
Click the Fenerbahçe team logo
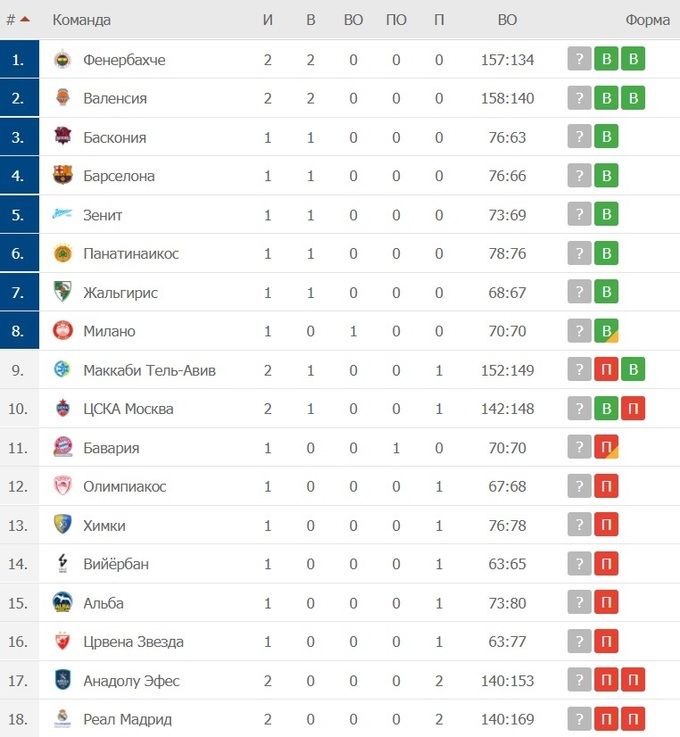pos(62,60)
